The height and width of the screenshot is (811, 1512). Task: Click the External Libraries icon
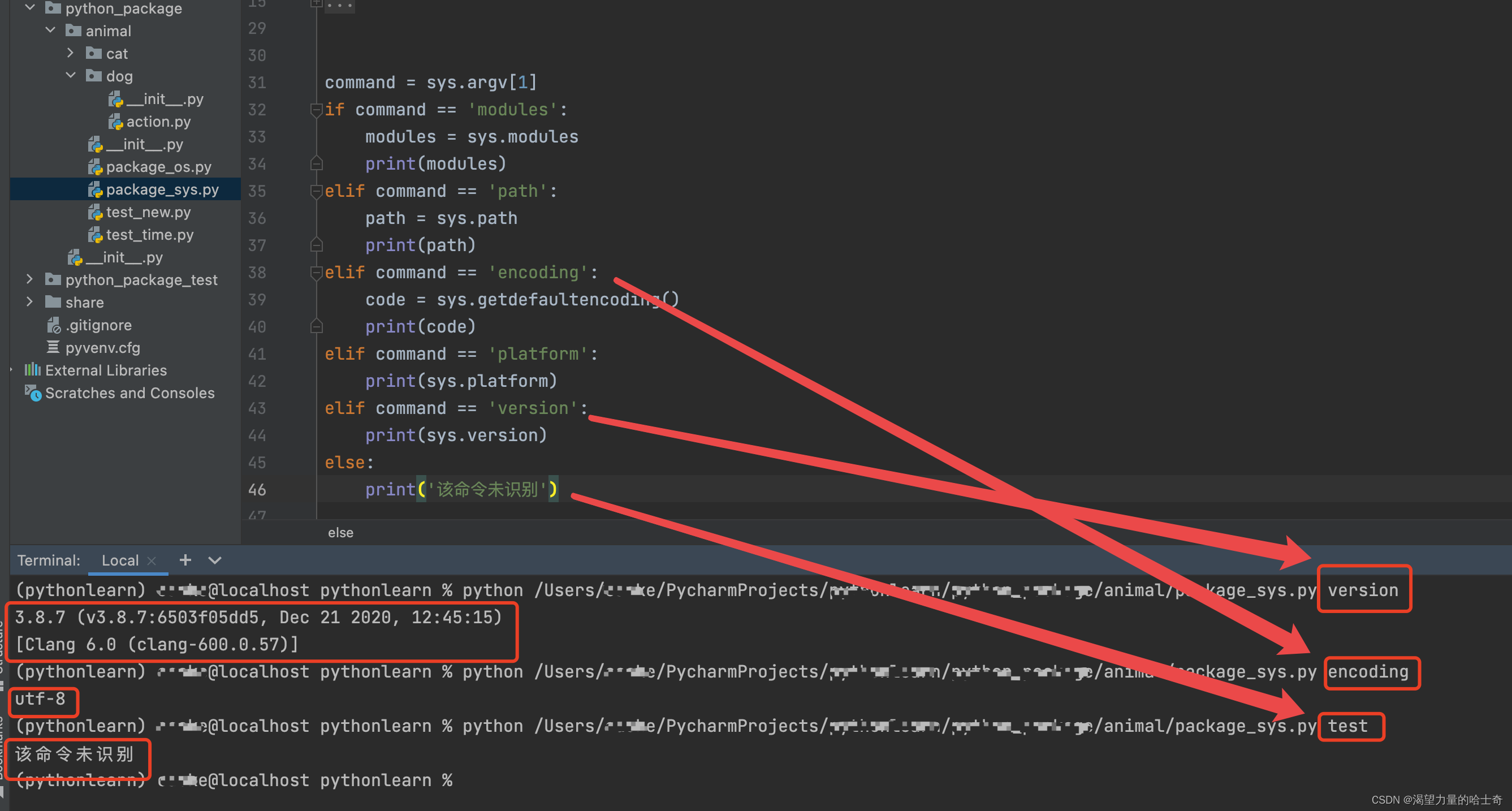pos(32,370)
